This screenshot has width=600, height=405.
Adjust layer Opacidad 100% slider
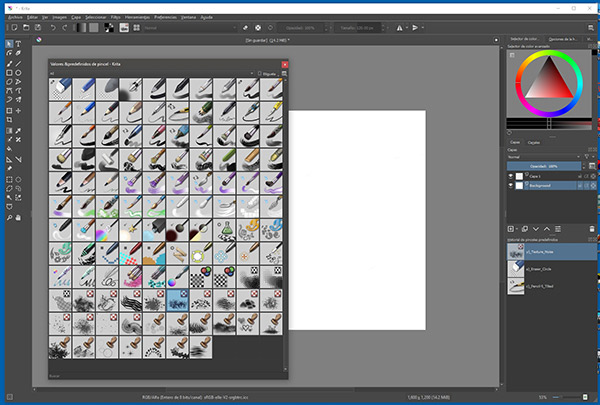pos(544,166)
